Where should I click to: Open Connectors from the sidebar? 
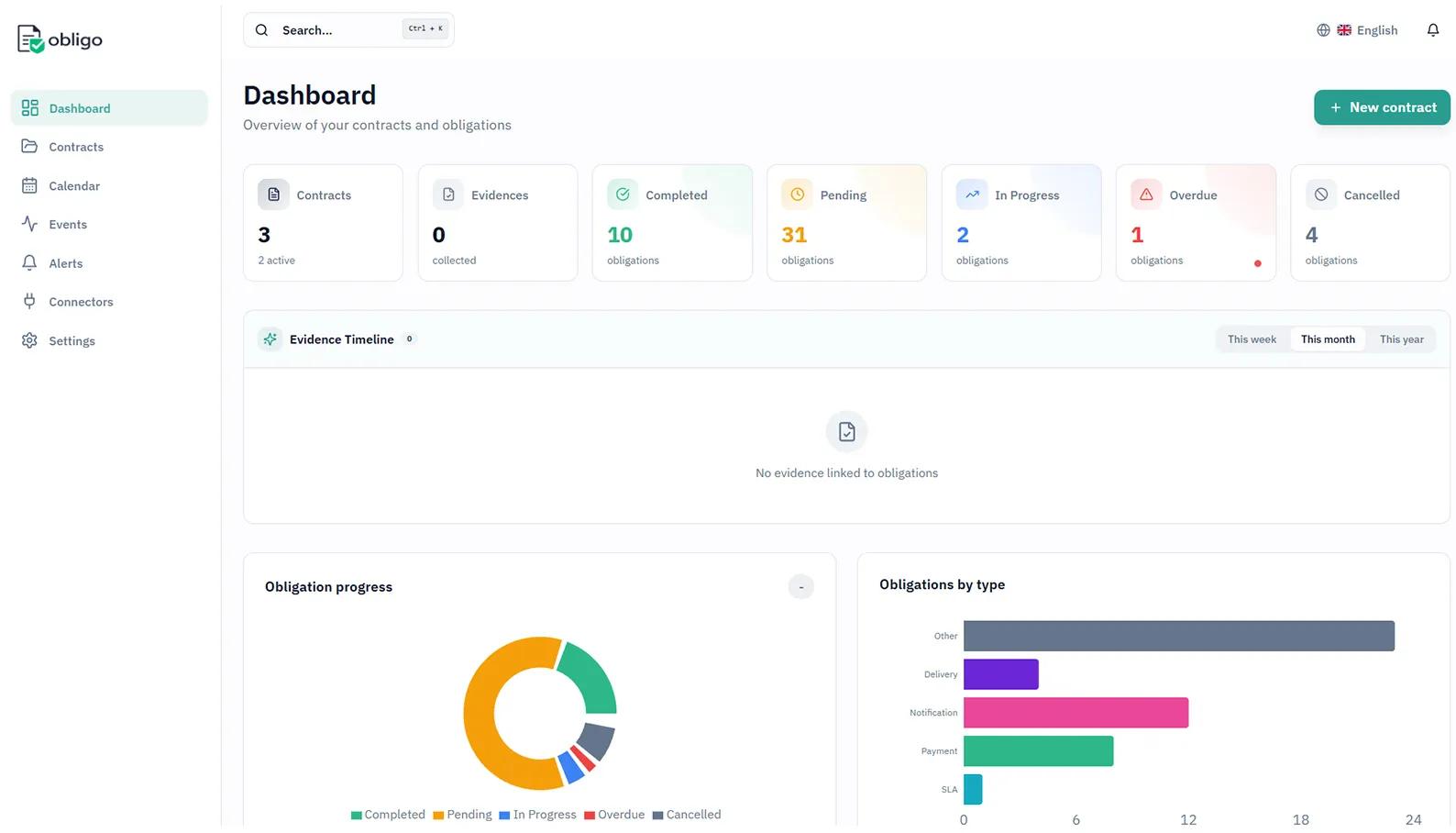coord(81,302)
